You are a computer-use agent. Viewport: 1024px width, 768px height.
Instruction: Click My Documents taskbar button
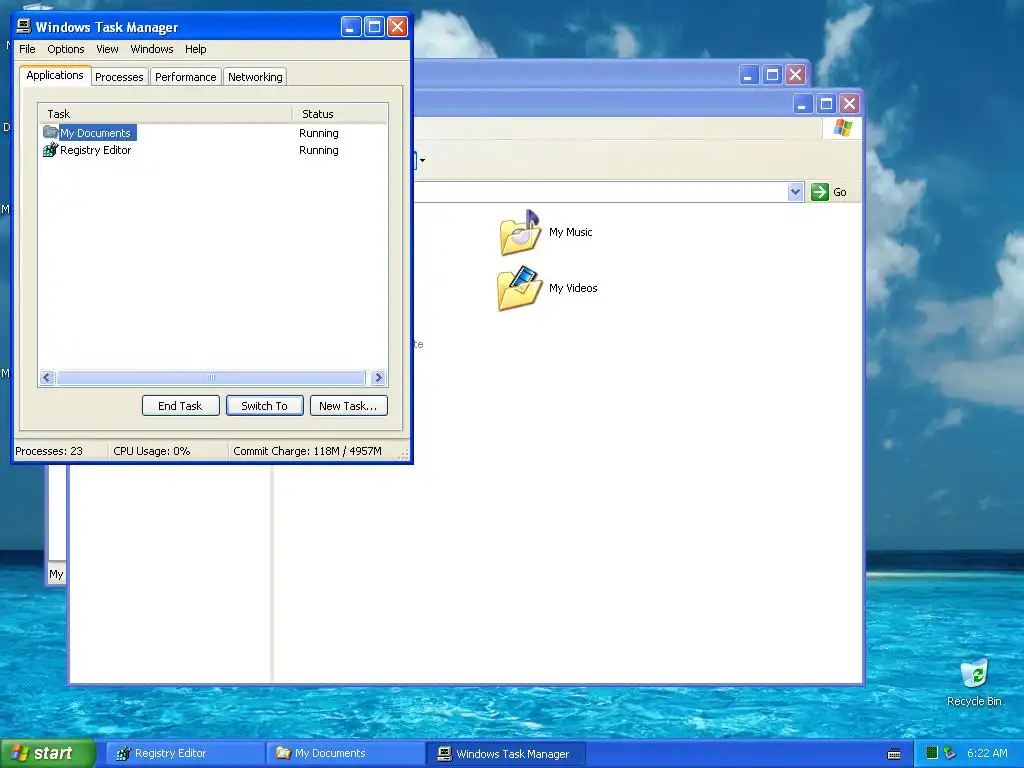(345, 753)
